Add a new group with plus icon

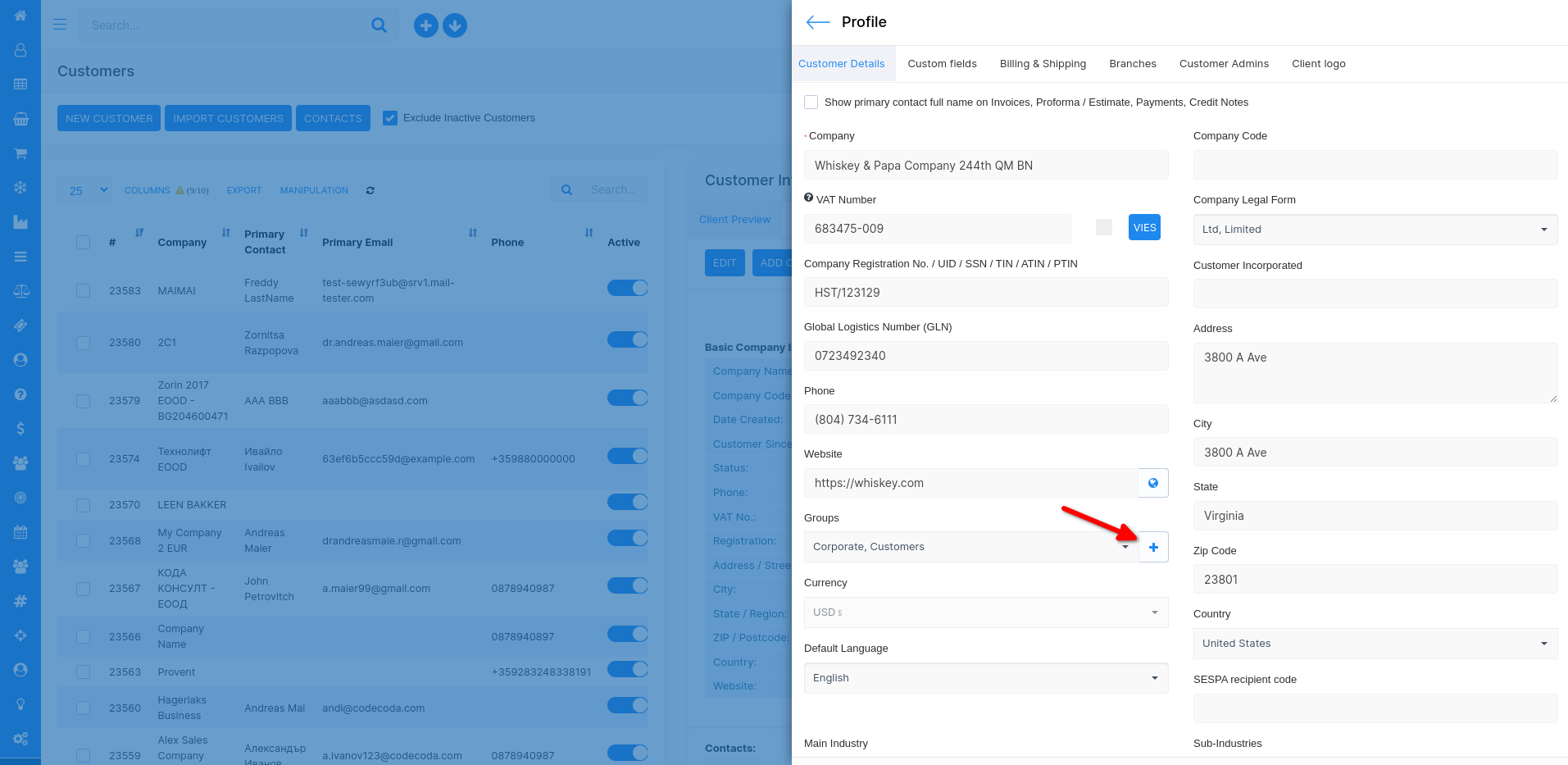click(x=1153, y=547)
